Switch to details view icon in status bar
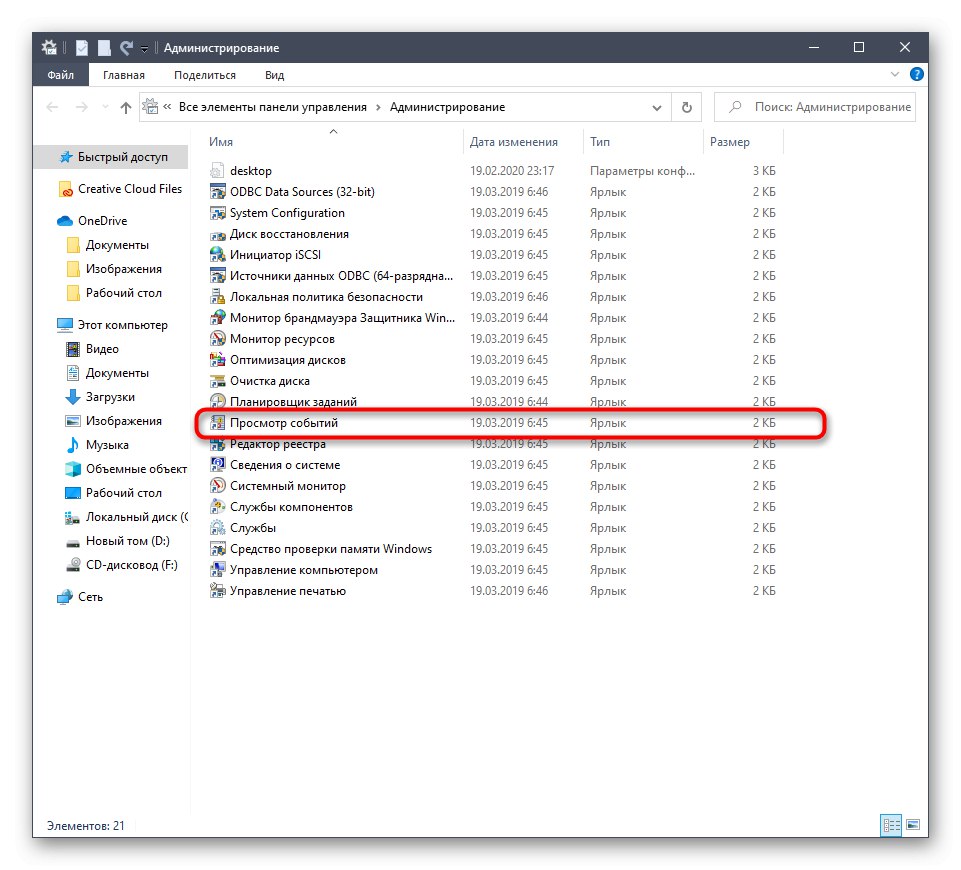 pos(891,825)
